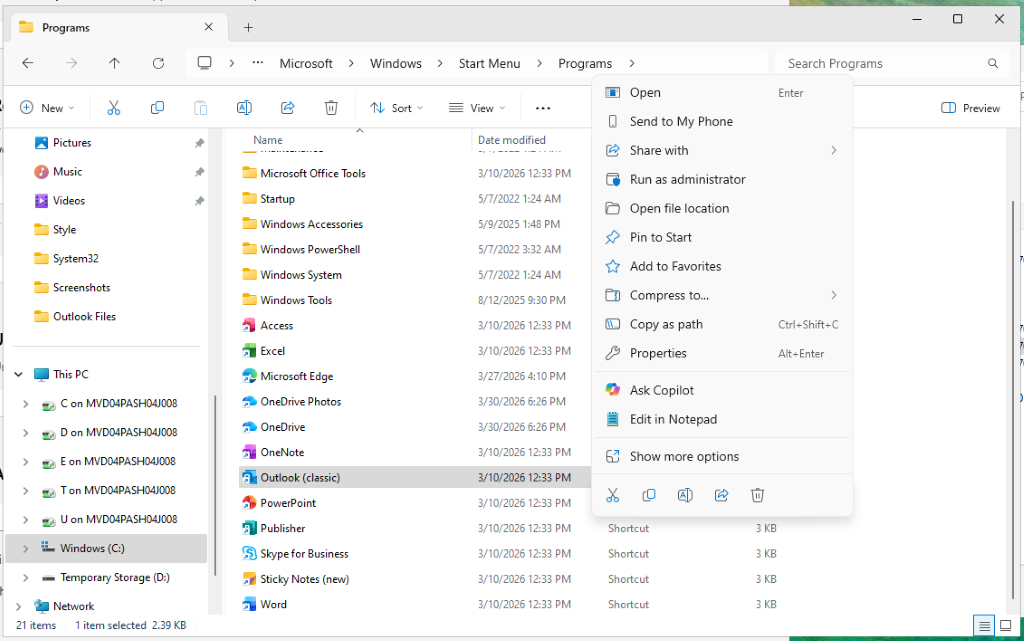This screenshot has height=641, width=1024.
Task: Select Properties from the context menu
Action: pos(722,354)
